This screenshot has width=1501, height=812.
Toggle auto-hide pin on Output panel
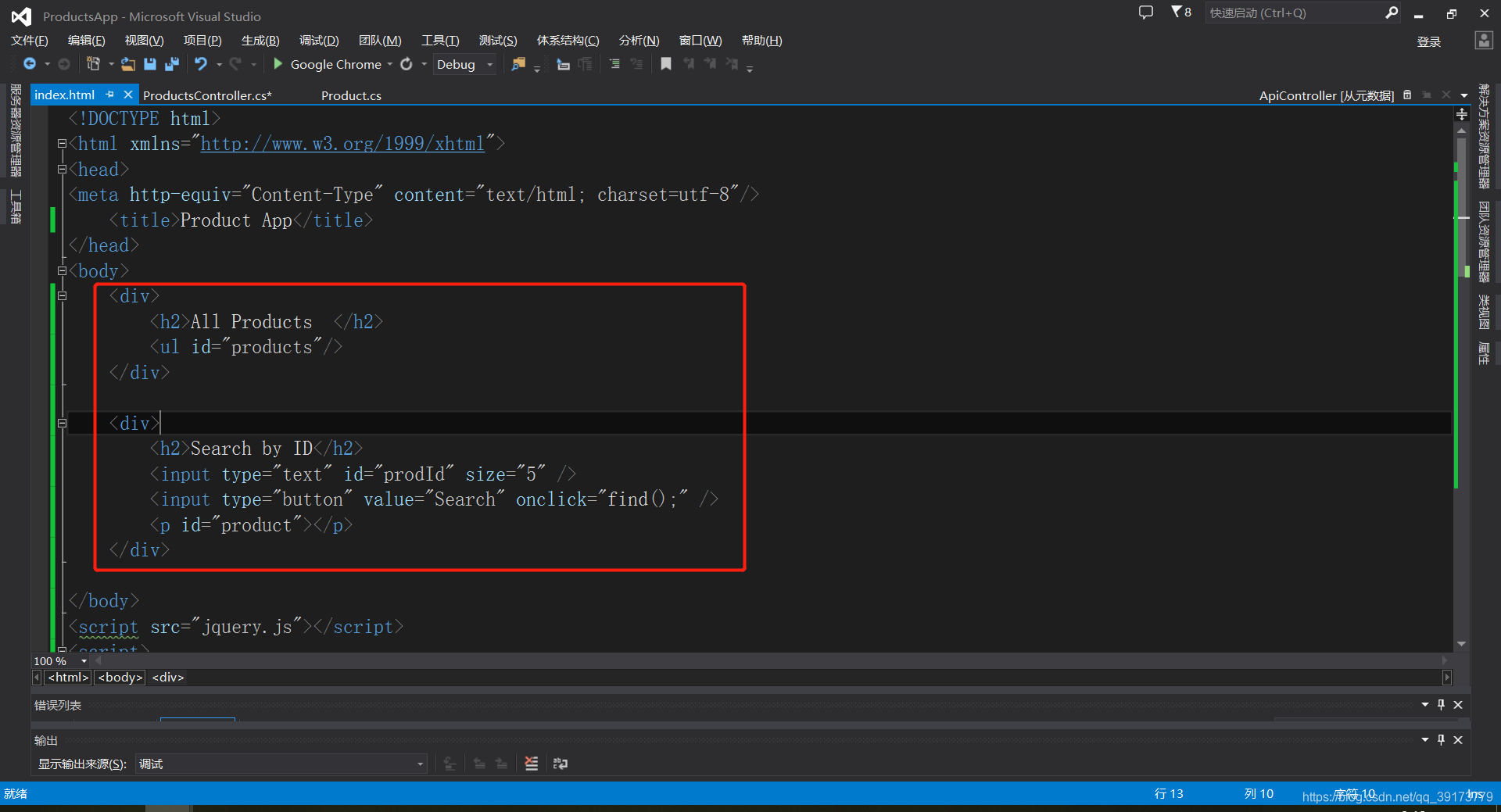pos(1442,739)
